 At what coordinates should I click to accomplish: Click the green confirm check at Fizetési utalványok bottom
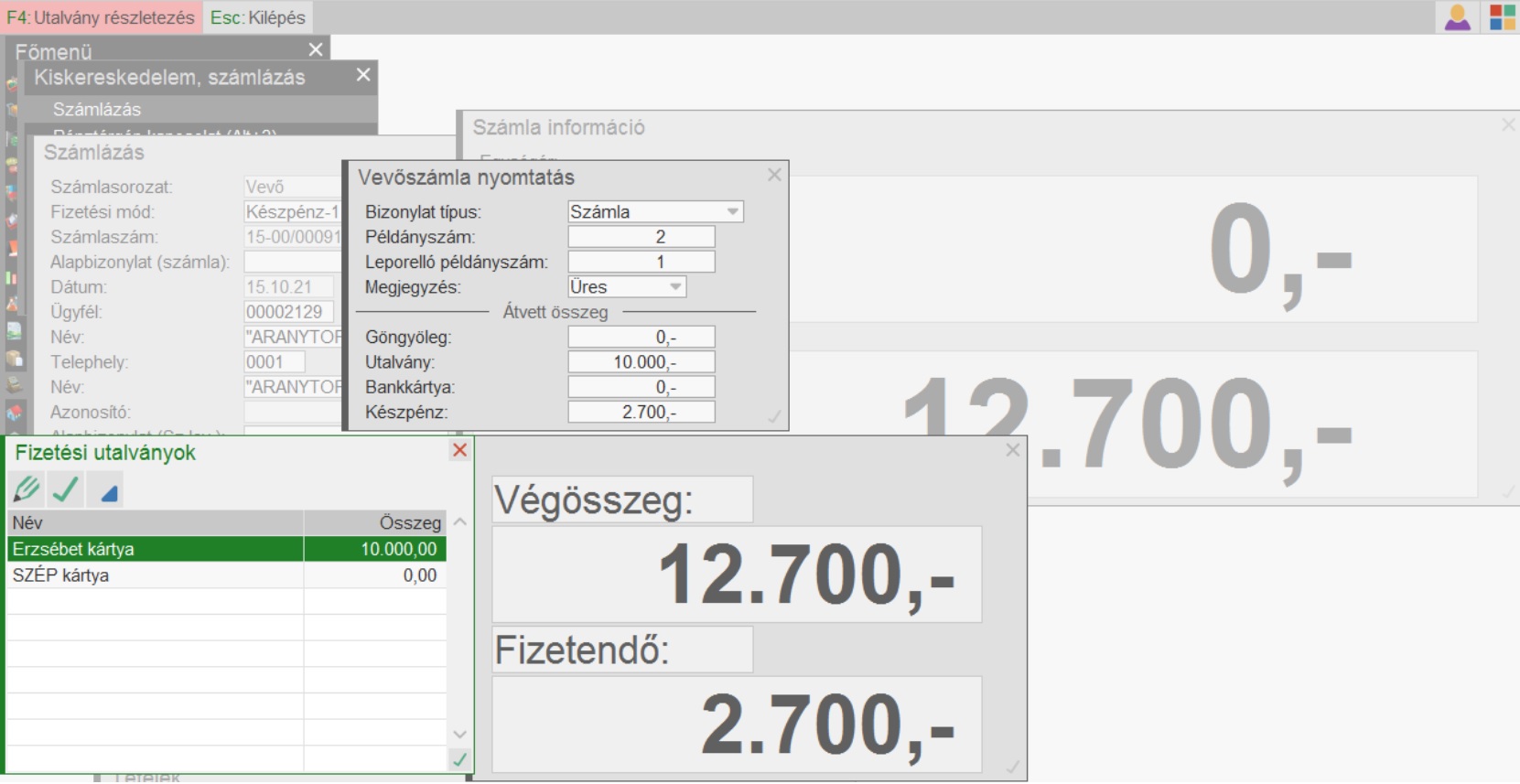tap(460, 759)
